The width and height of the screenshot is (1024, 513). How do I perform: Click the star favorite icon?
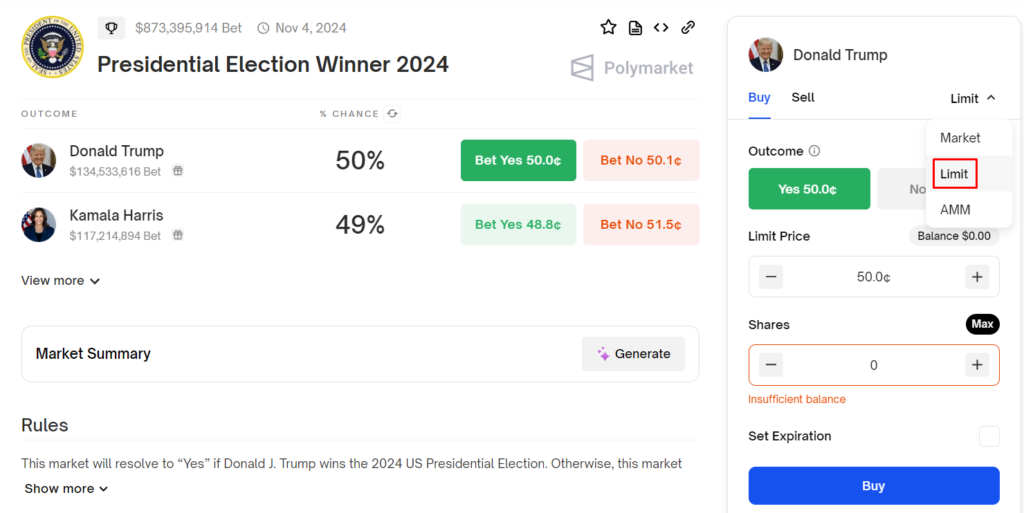point(608,28)
